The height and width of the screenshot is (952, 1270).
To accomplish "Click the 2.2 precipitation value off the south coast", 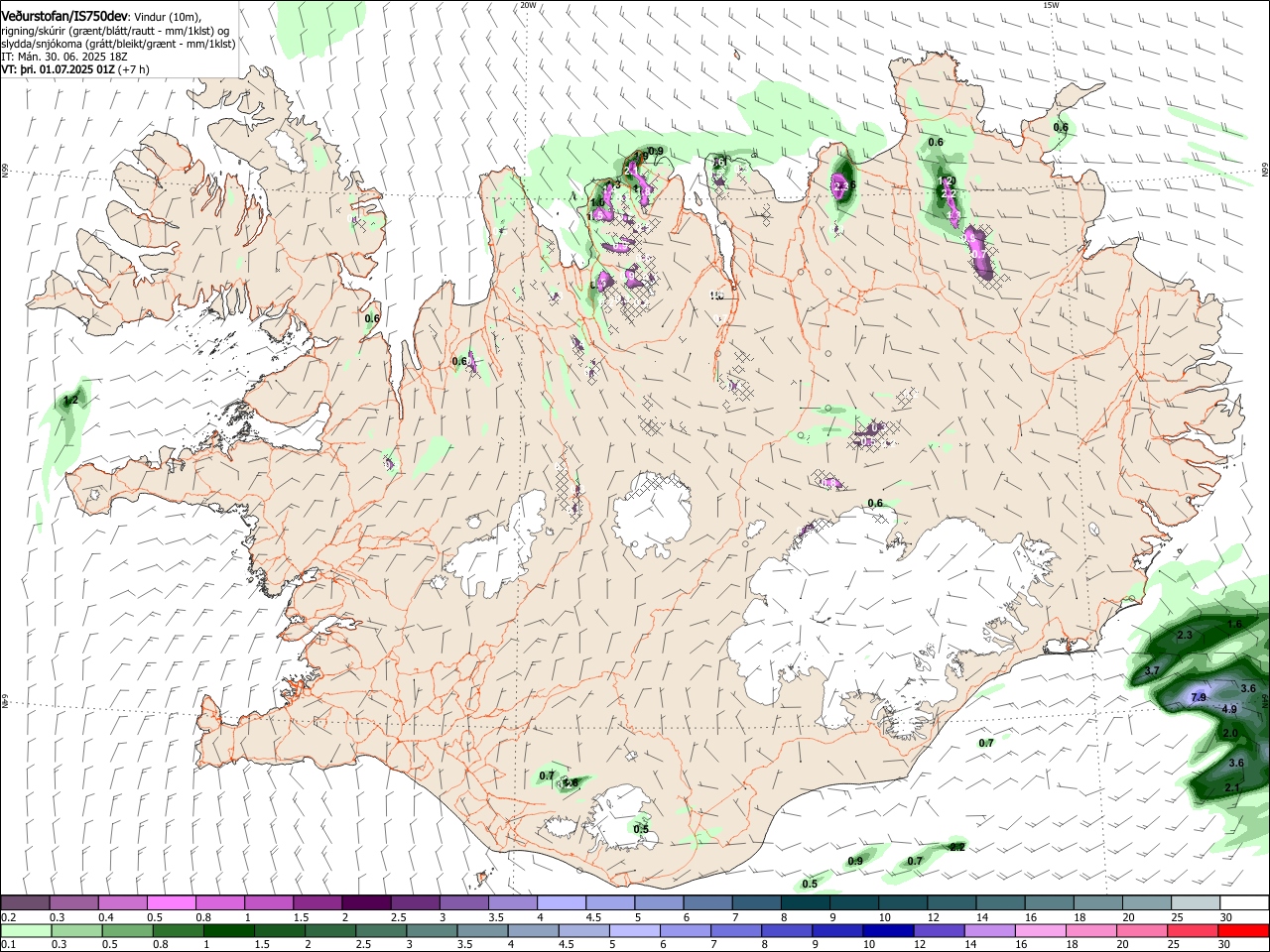I will tap(957, 847).
